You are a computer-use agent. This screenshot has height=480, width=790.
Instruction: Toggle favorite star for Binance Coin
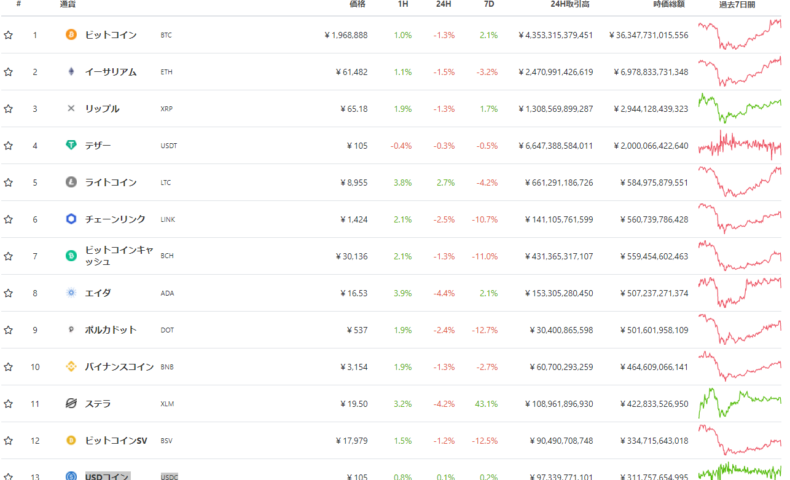(x=8, y=367)
